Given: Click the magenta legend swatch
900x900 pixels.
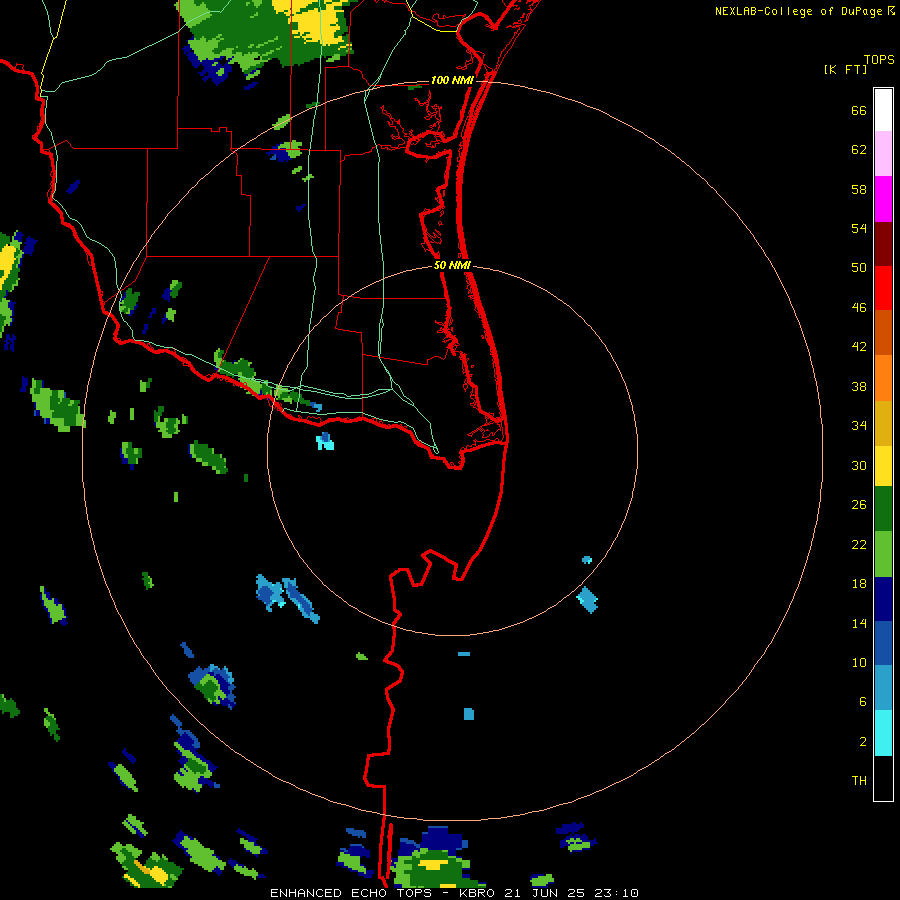Looking at the screenshot, I should (x=883, y=199).
